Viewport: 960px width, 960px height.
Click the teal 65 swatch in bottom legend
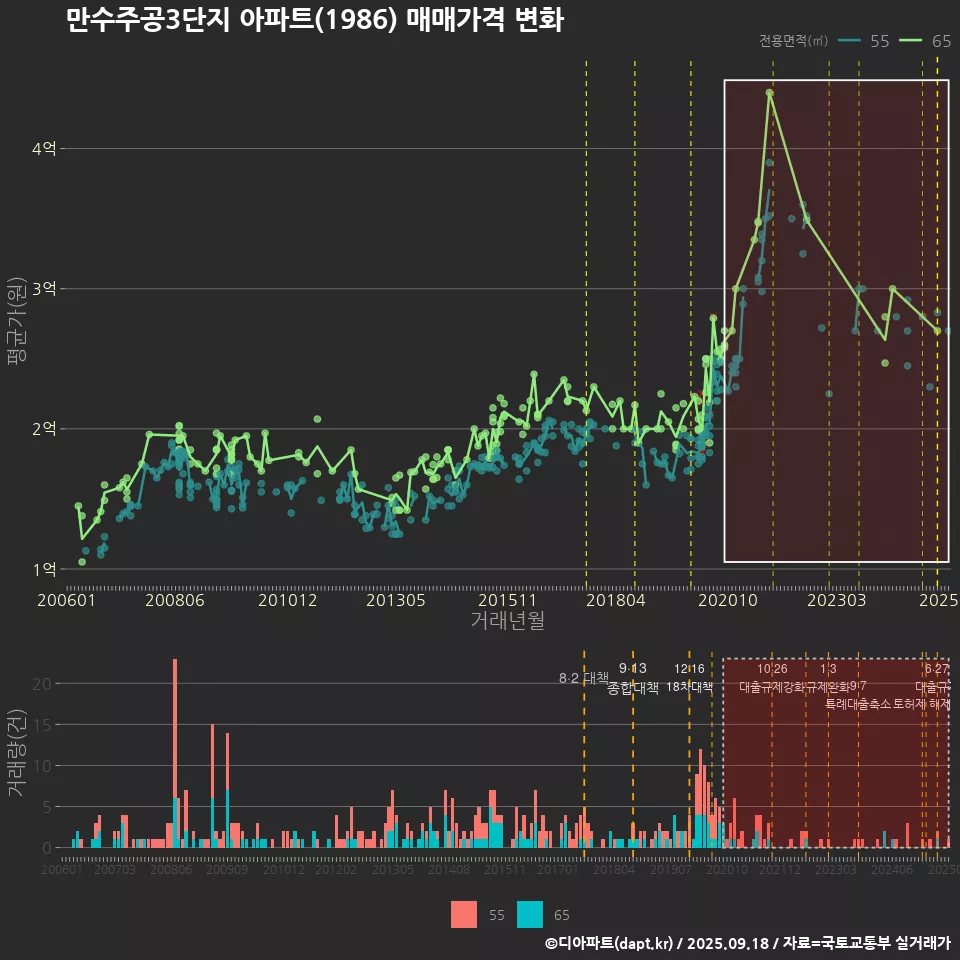530,914
